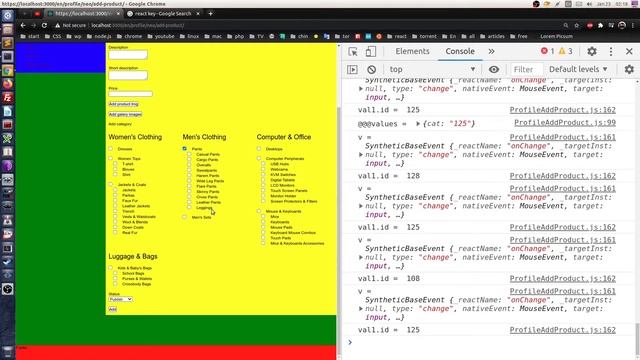
Task: Reload the page with the refresh icon
Action: [44, 25]
